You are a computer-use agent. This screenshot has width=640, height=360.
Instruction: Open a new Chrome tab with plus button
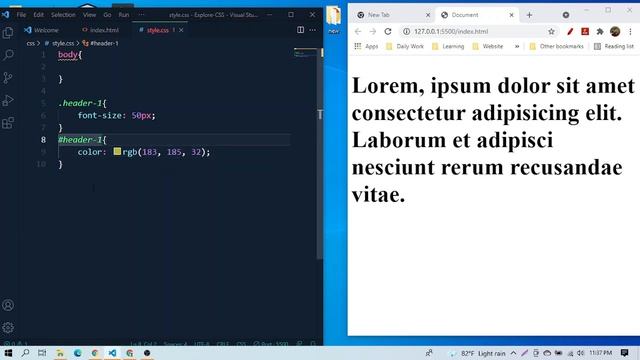[529, 15]
